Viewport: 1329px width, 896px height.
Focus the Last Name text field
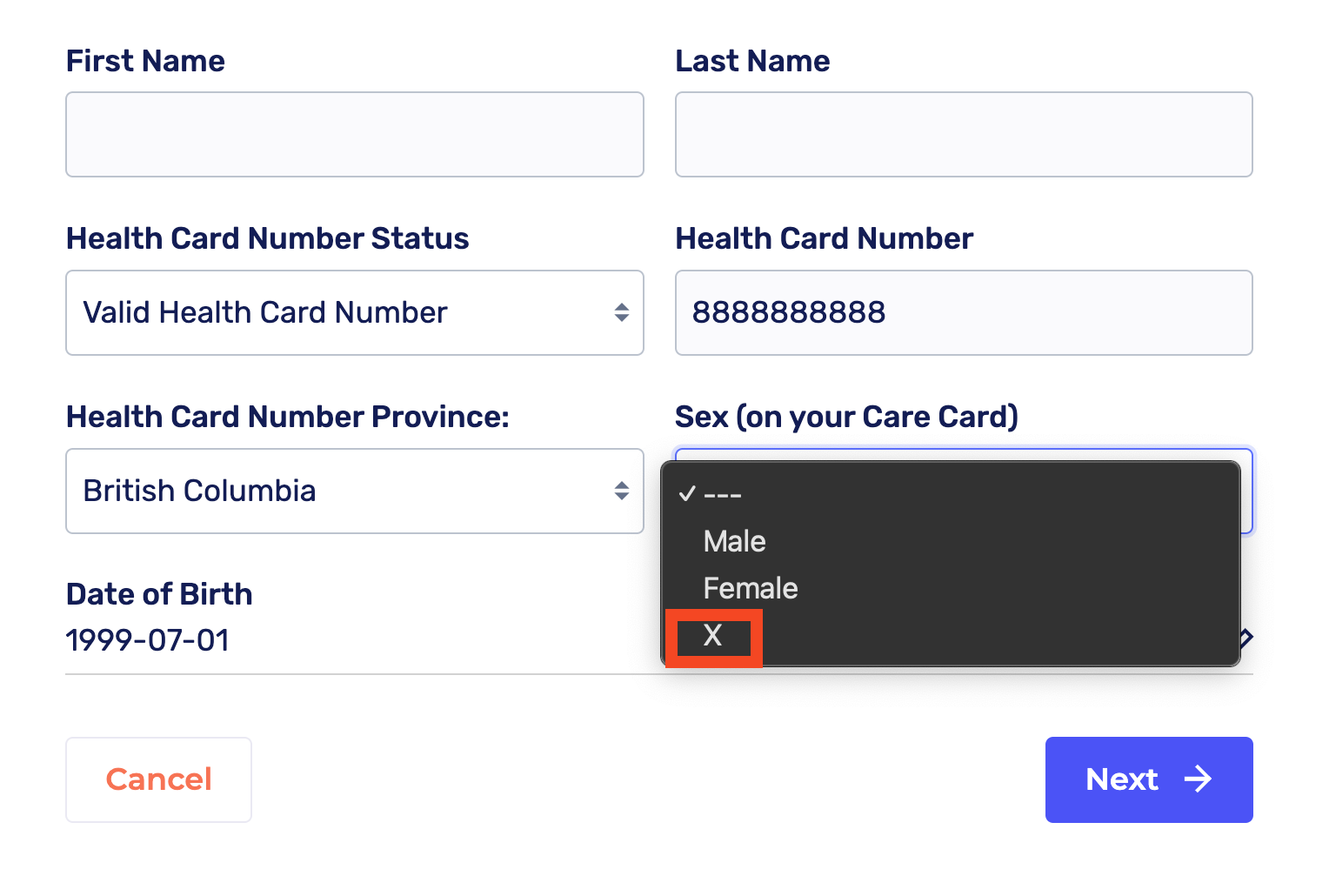click(964, 135)
